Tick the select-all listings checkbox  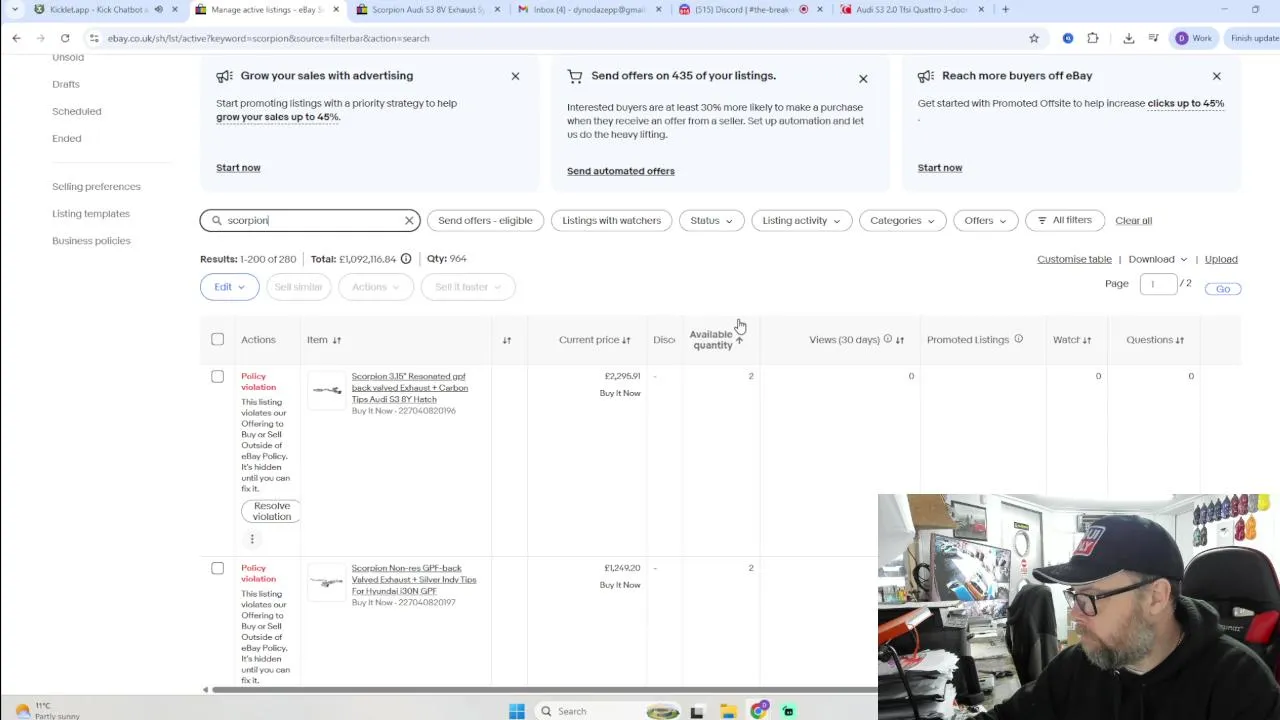pos(217,339)
